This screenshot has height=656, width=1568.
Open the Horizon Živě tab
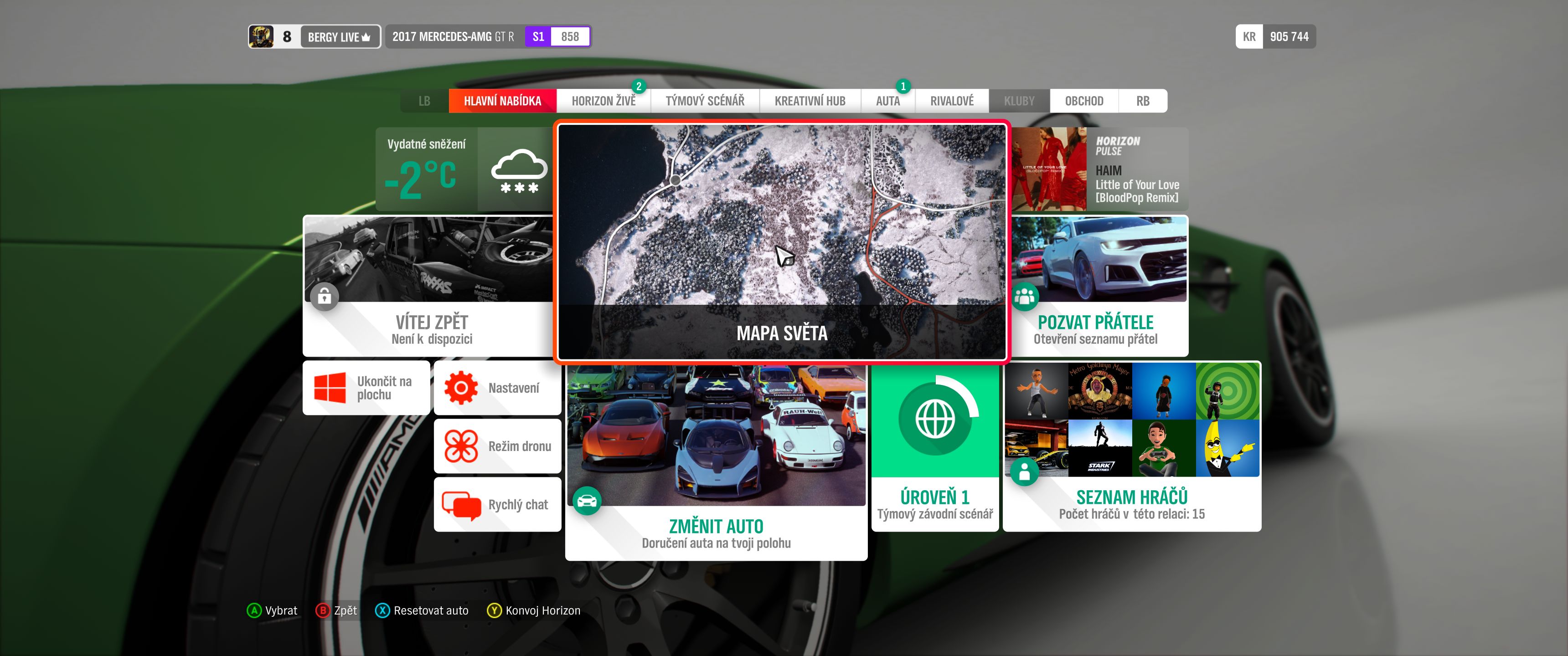coord(603,101)
